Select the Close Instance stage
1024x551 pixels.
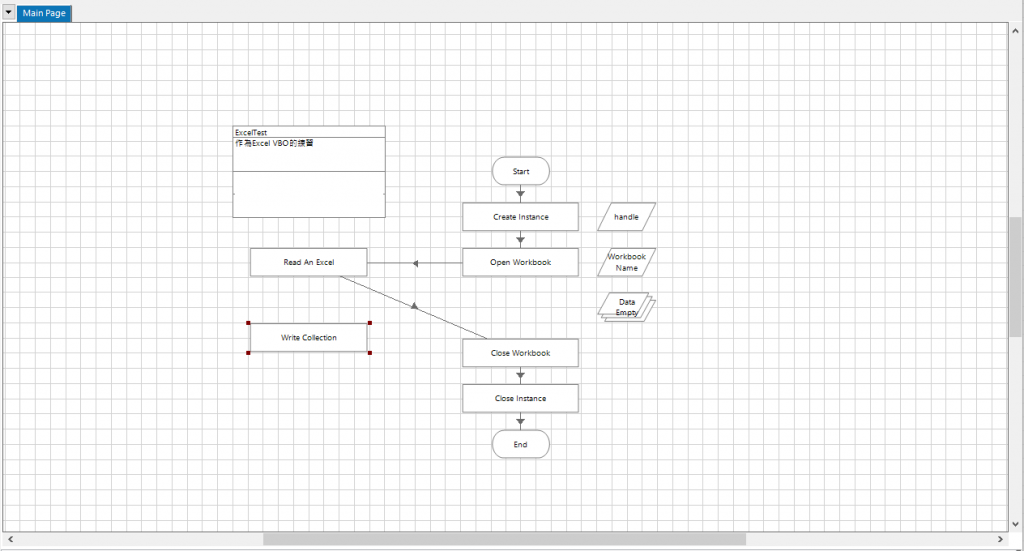pos(520,398)
